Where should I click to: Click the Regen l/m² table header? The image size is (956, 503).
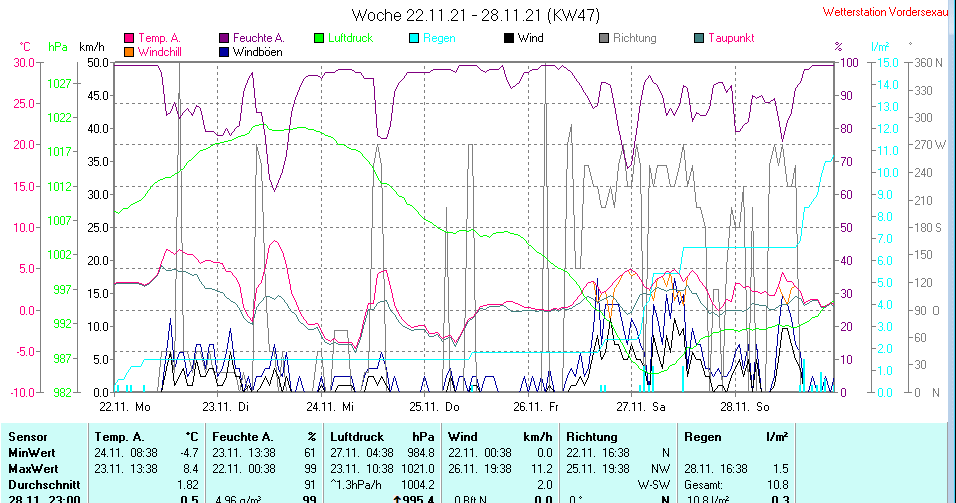734,437
